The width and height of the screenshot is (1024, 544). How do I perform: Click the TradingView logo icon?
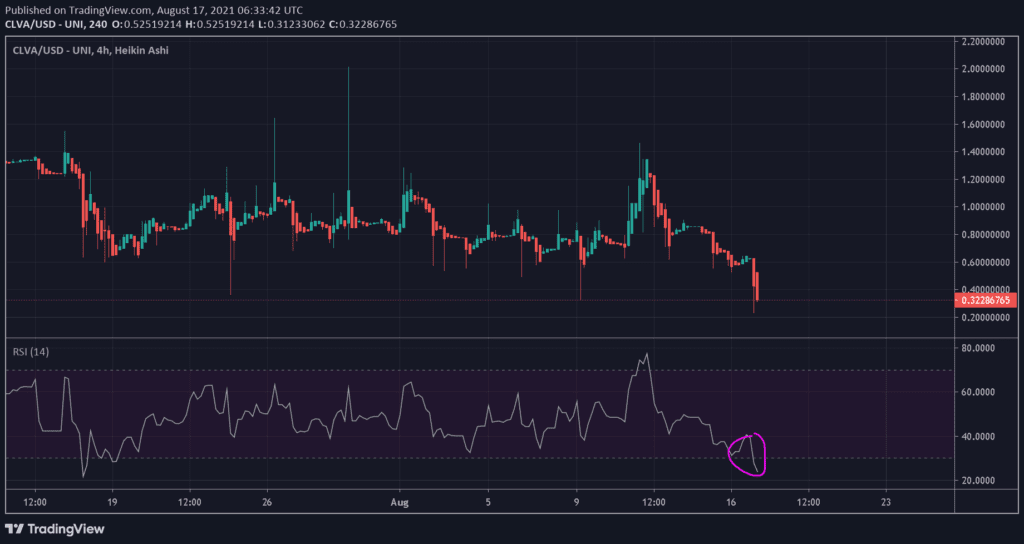(x=14, y=529)
